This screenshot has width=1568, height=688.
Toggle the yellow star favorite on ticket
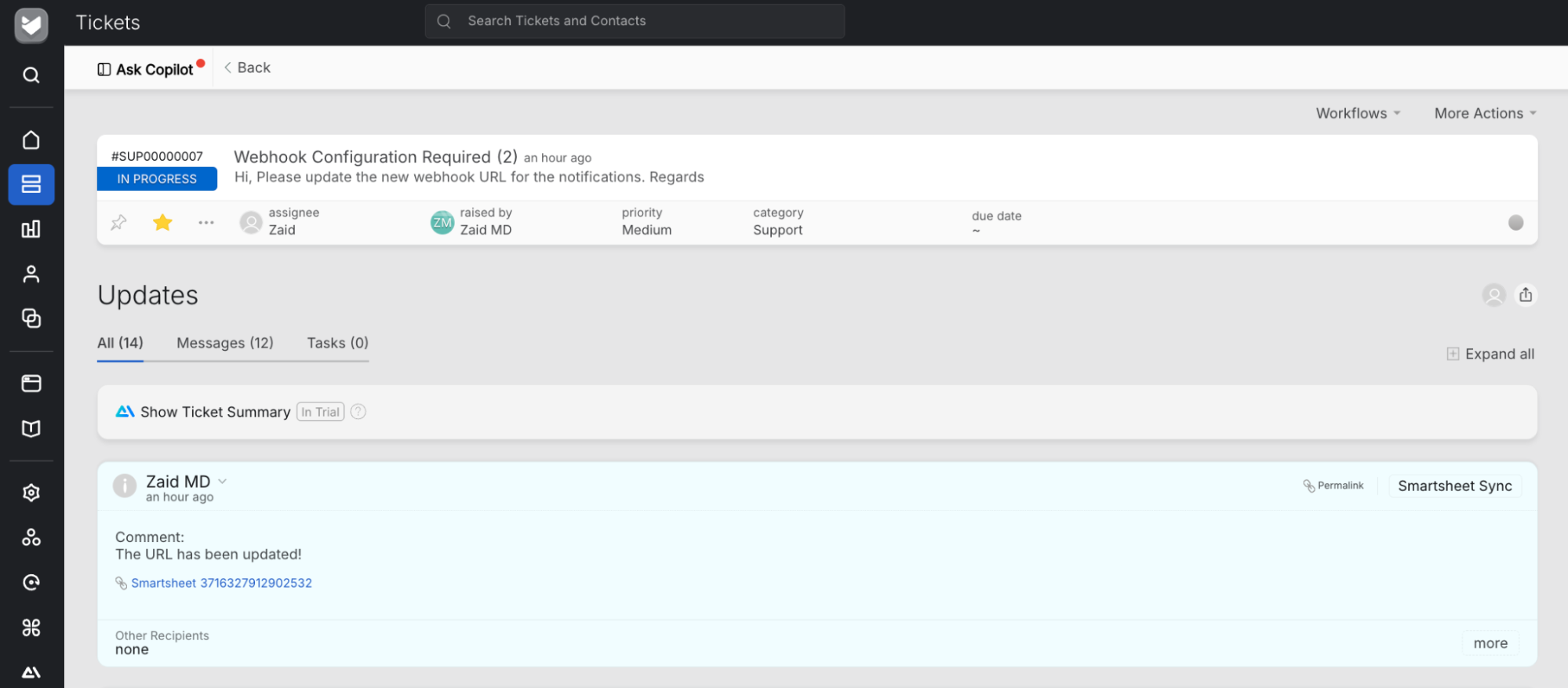point(162,223)
